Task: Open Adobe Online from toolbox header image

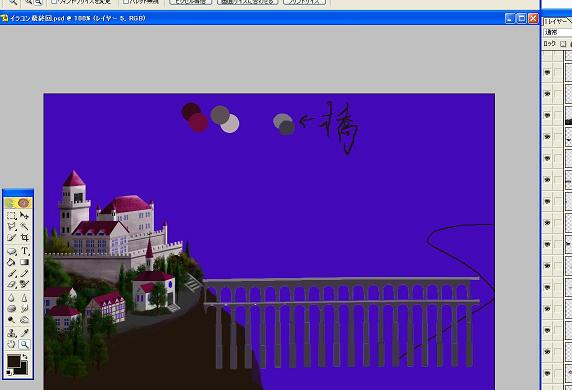Action: (x=18, y=203)
